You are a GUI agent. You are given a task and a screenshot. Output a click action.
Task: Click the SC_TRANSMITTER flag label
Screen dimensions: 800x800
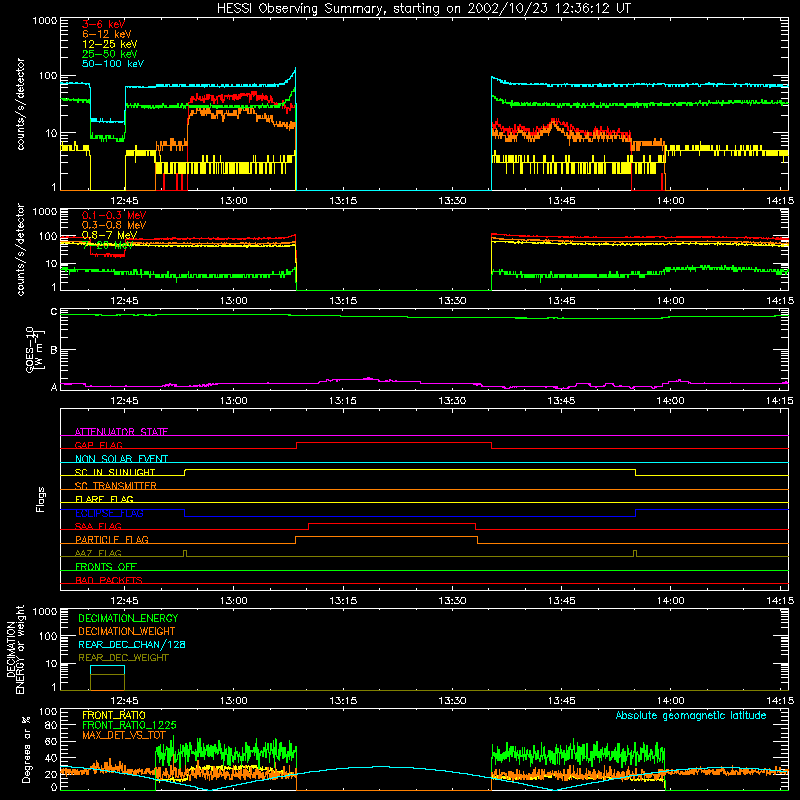coord(115,486)
